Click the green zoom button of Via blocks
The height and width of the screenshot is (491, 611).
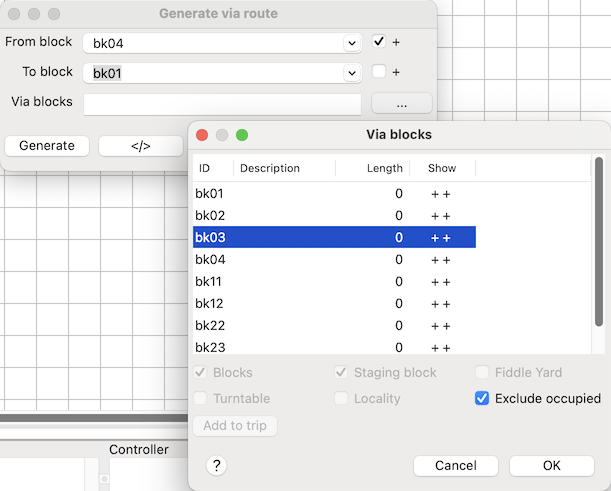click(242, 134)
